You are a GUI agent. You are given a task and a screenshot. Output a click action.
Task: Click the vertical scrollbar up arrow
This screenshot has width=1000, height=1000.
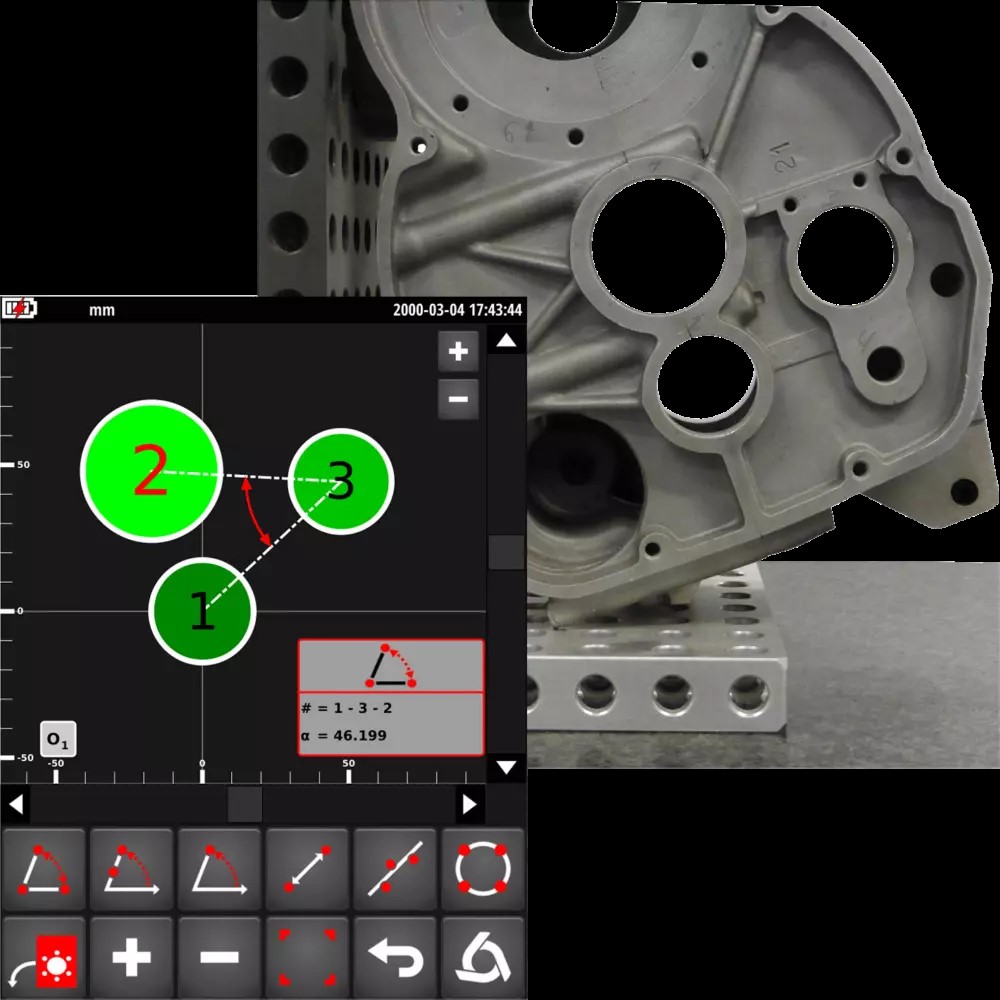[x=506, y=341]
